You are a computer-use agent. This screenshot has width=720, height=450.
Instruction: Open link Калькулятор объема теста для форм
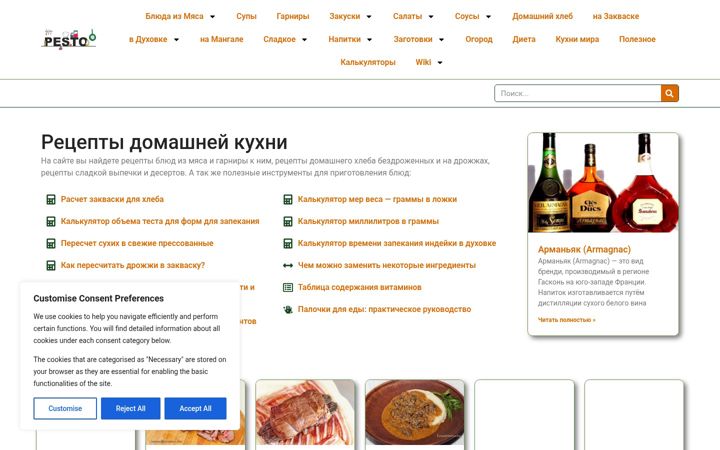(x=160, y=221)
